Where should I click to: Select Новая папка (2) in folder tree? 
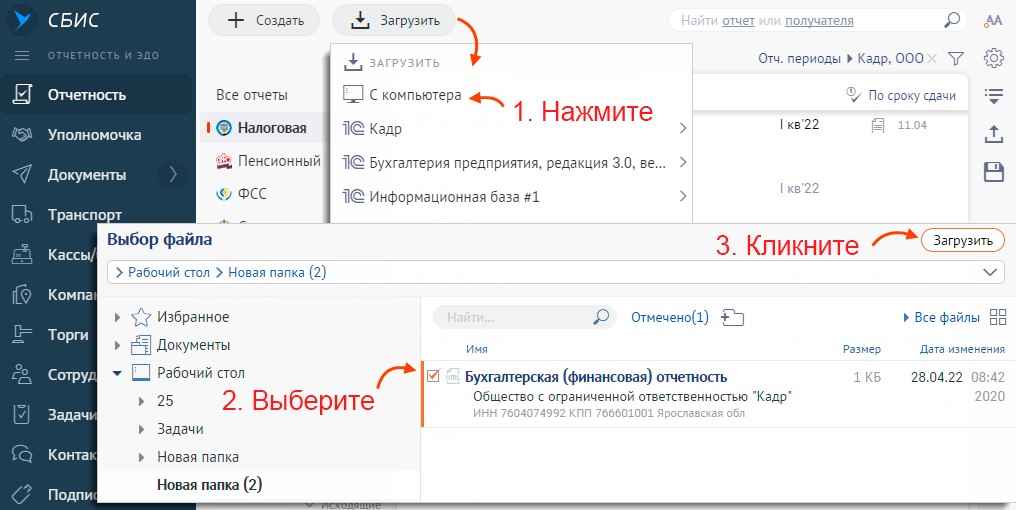pos(209,485)
